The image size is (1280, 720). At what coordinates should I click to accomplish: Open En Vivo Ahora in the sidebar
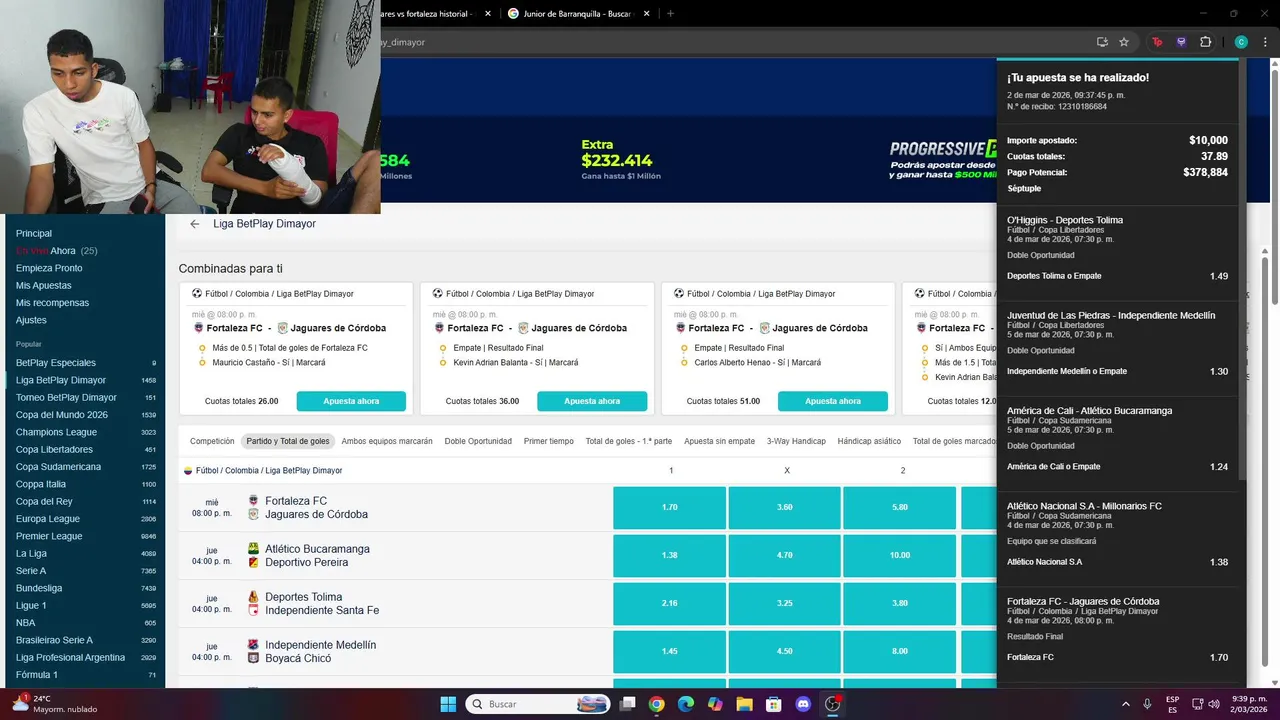tap(56, 251)
